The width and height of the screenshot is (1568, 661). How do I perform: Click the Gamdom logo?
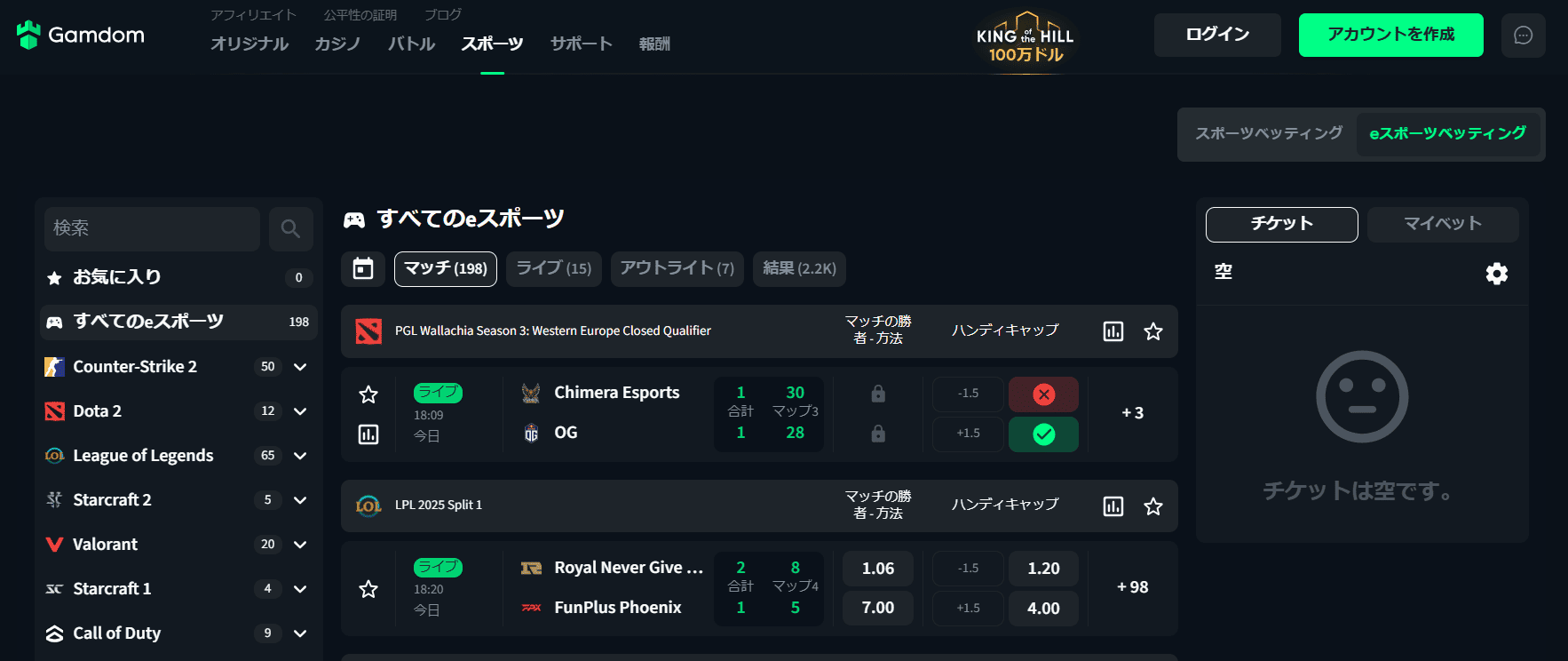coord(81,35)
